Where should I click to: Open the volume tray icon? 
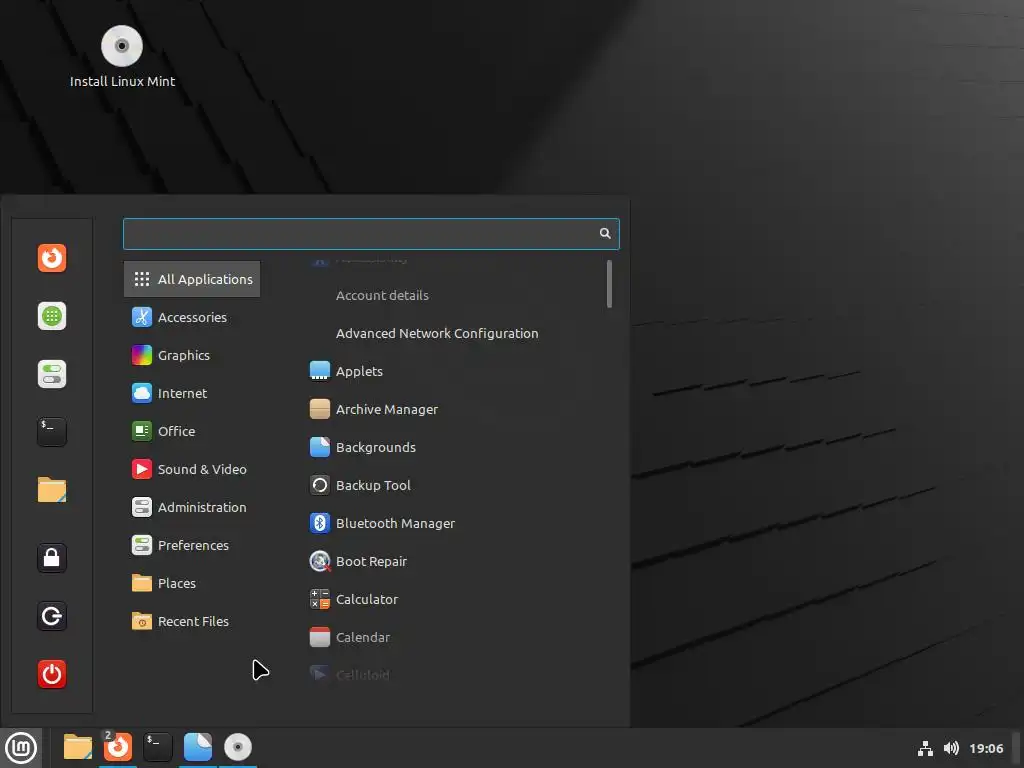(x=951, y=748)
